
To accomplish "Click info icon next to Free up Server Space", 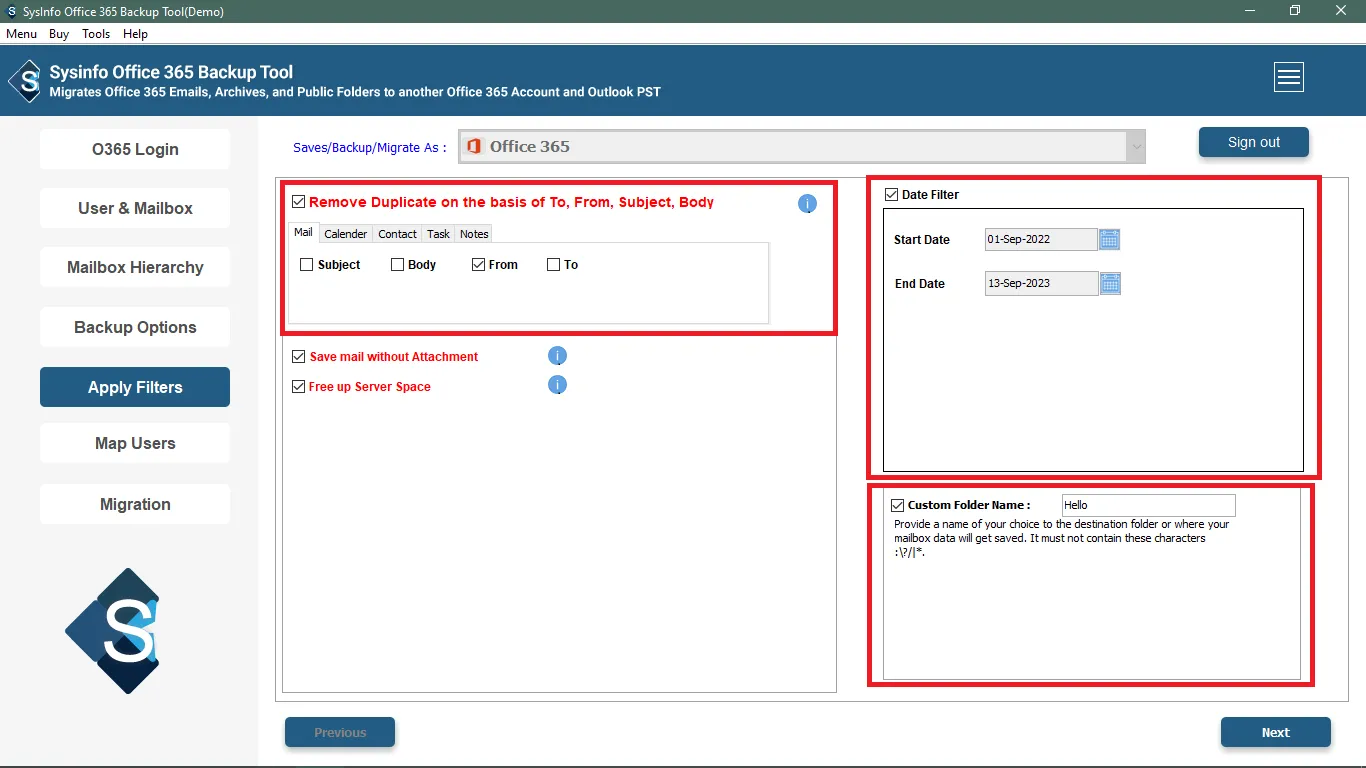I will tap(557, 385).
